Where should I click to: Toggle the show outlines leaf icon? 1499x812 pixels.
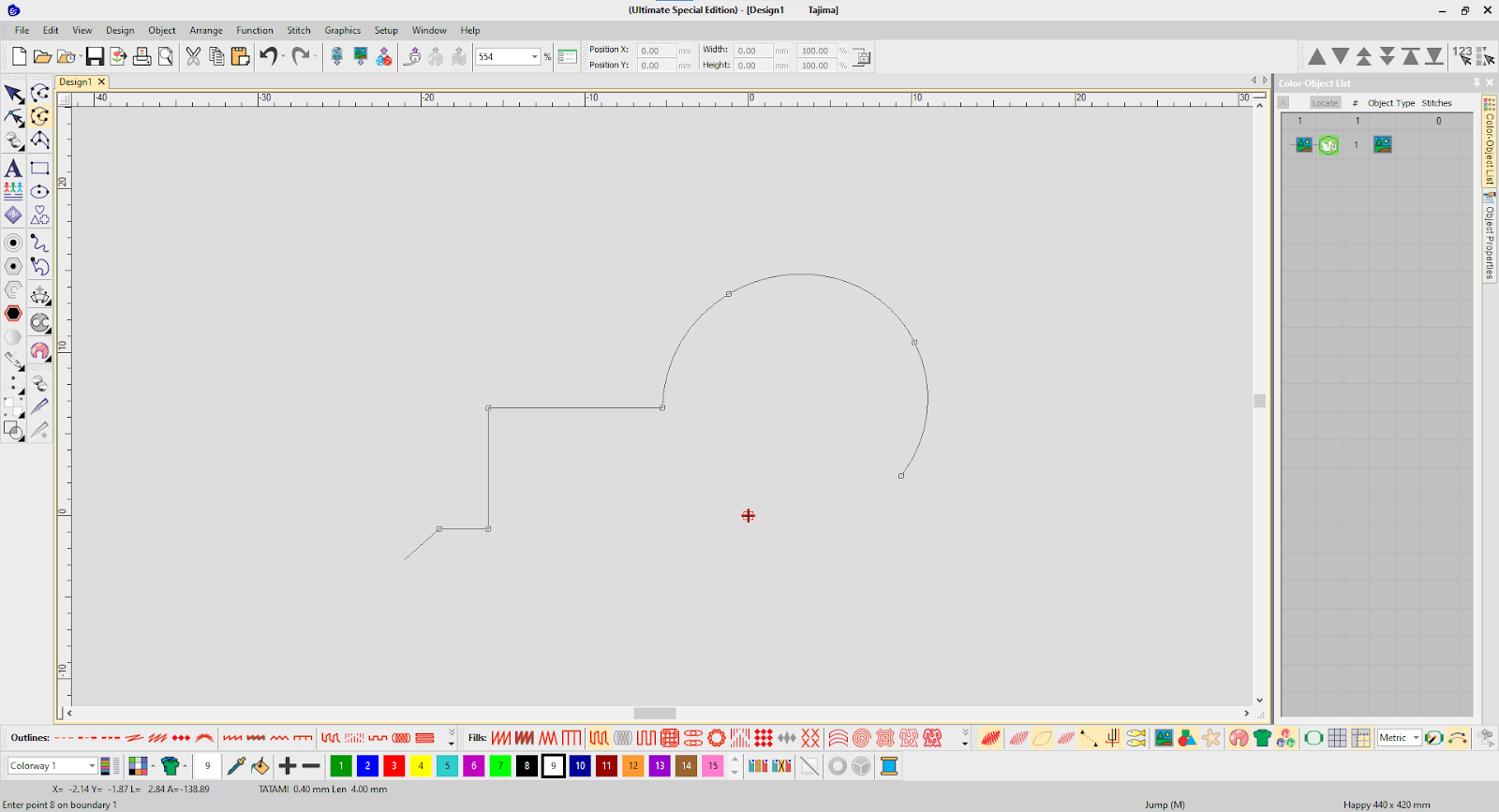pyautogui.click(x=1042, y=738)
